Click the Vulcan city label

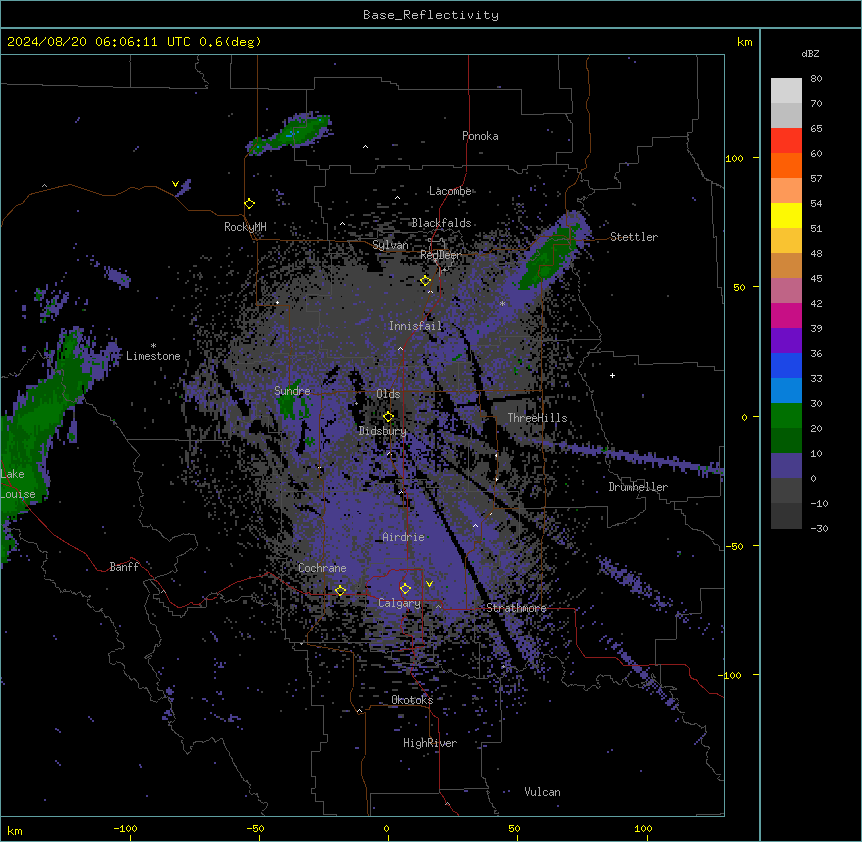click(x=543, y=792)
